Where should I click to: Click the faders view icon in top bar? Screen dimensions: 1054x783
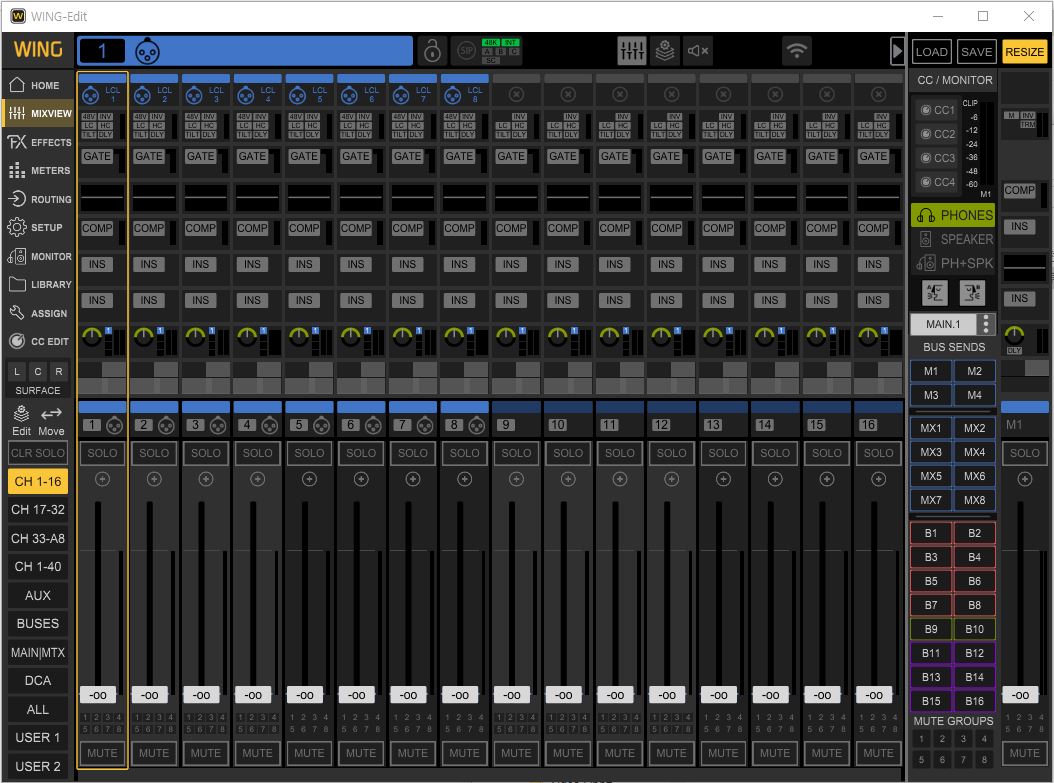pos(632,50)
